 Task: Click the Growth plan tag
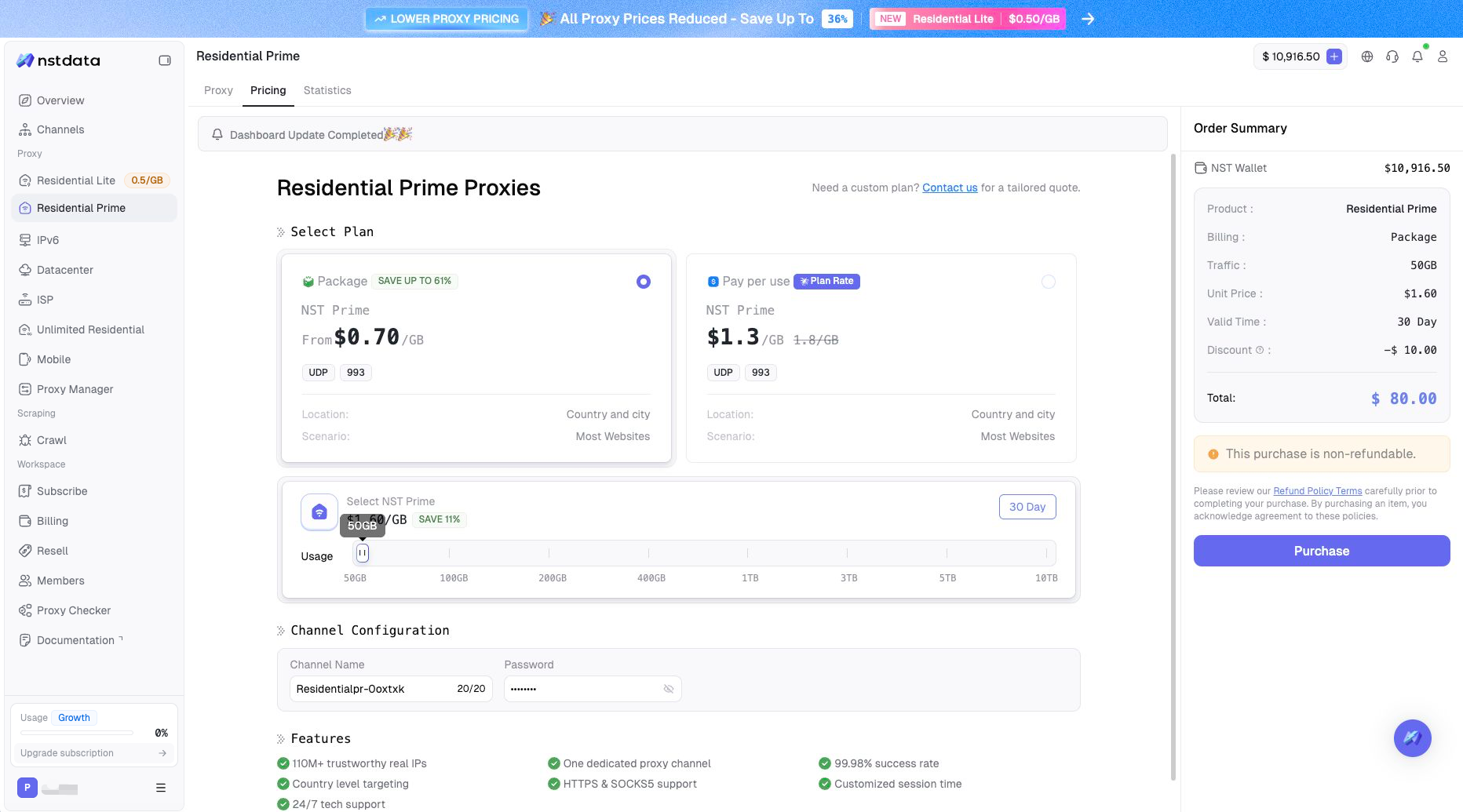click(74, 718)
